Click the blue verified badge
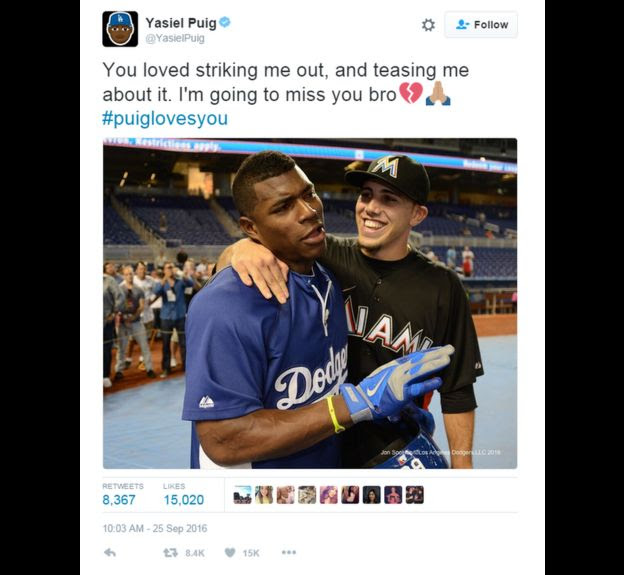This screenshot has height=575, width=624. (225, 22)
